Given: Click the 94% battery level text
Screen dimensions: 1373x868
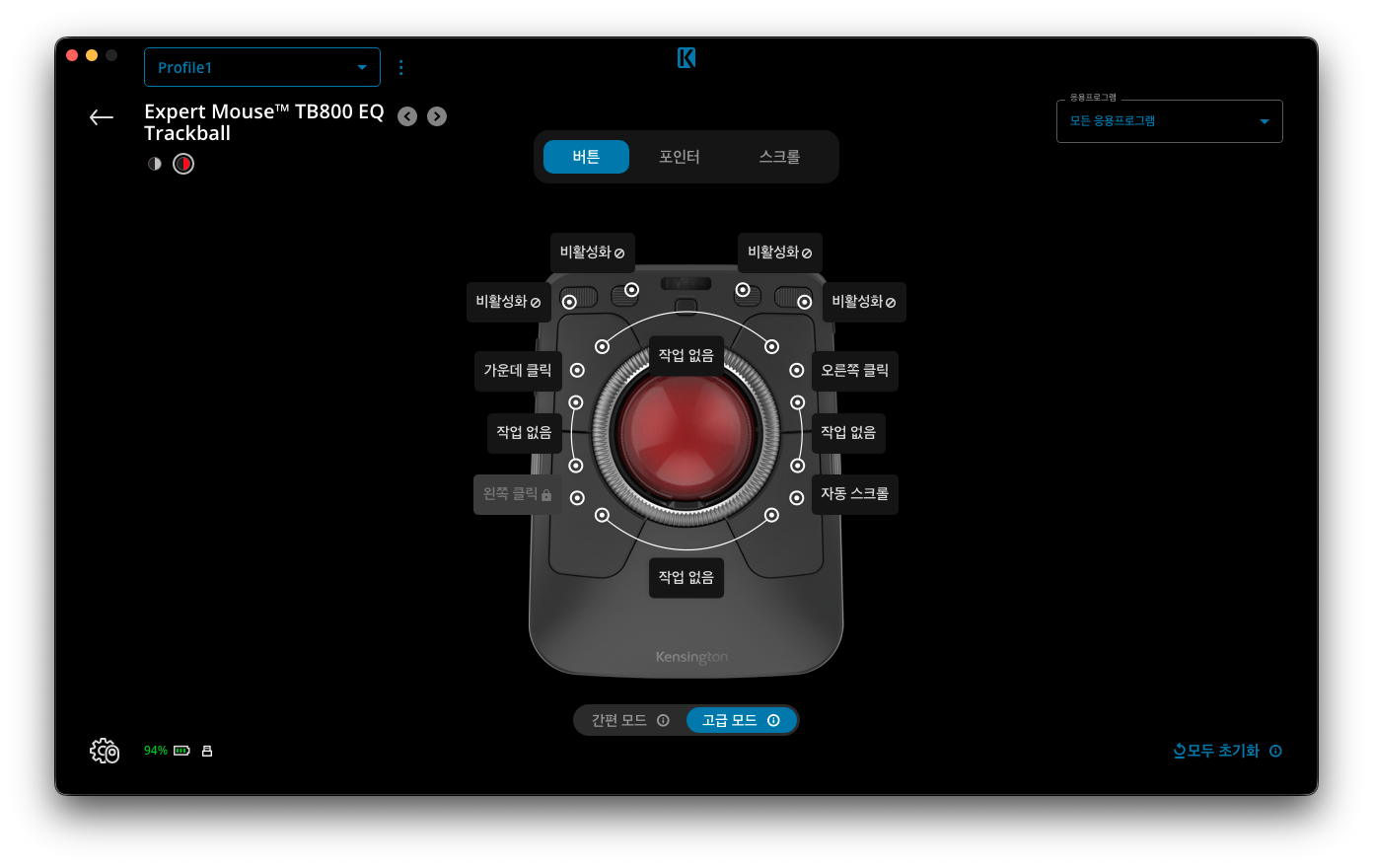Looking at the screenshot, I should [156, 751].
